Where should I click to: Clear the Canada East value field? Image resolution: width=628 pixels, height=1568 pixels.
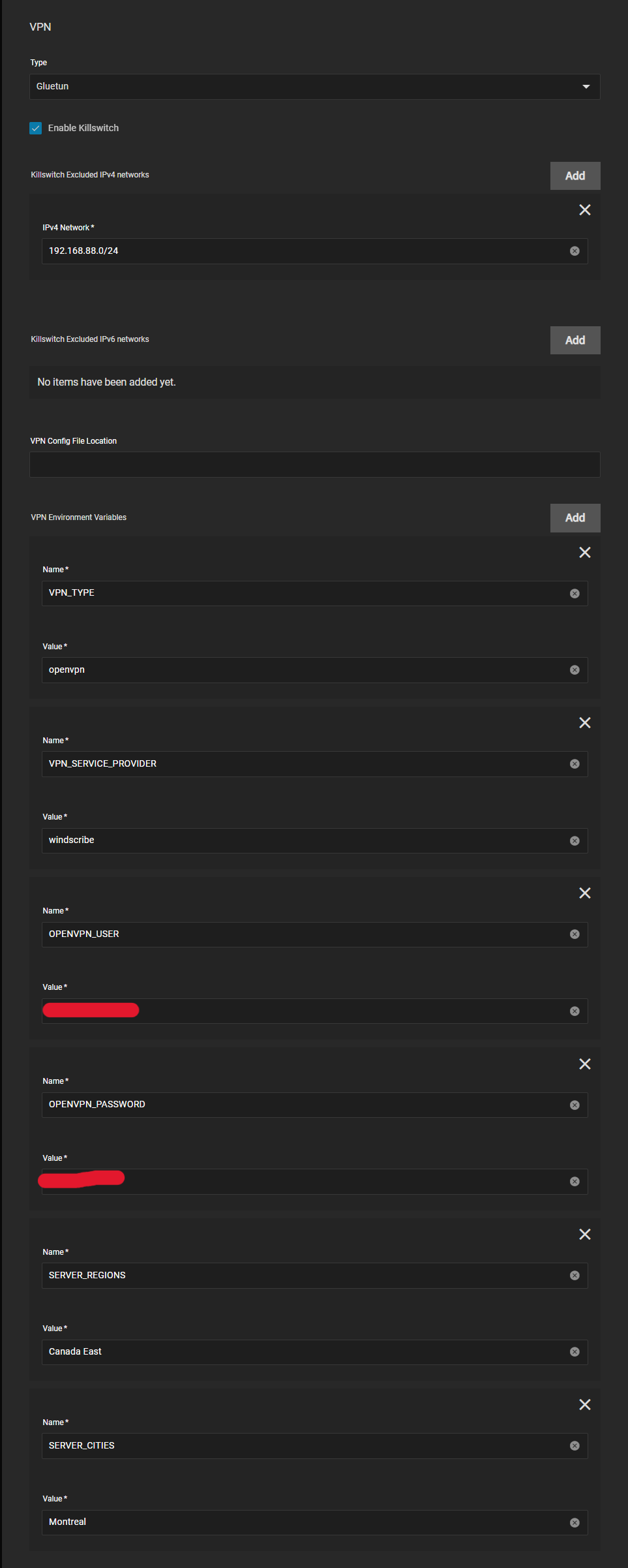(x=575, y=1352)
